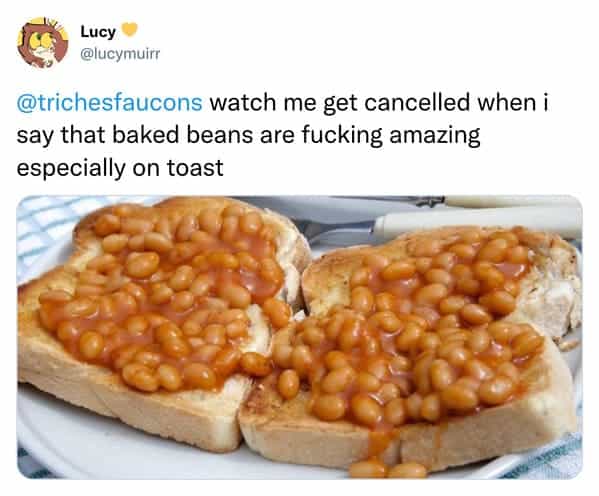Click the knife handle in the photo

514,201
